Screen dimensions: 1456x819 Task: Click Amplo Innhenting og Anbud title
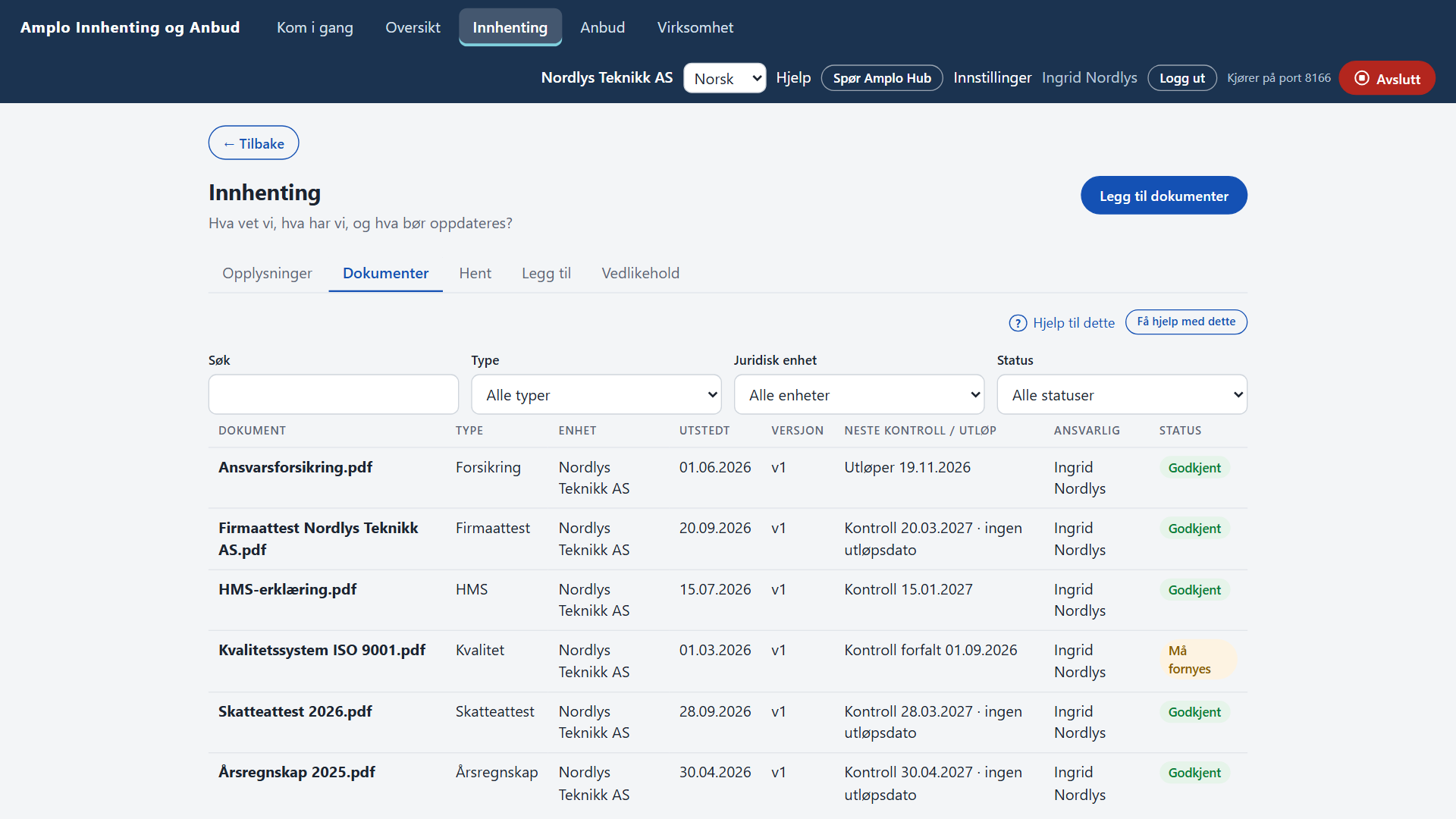pos(130,27)
